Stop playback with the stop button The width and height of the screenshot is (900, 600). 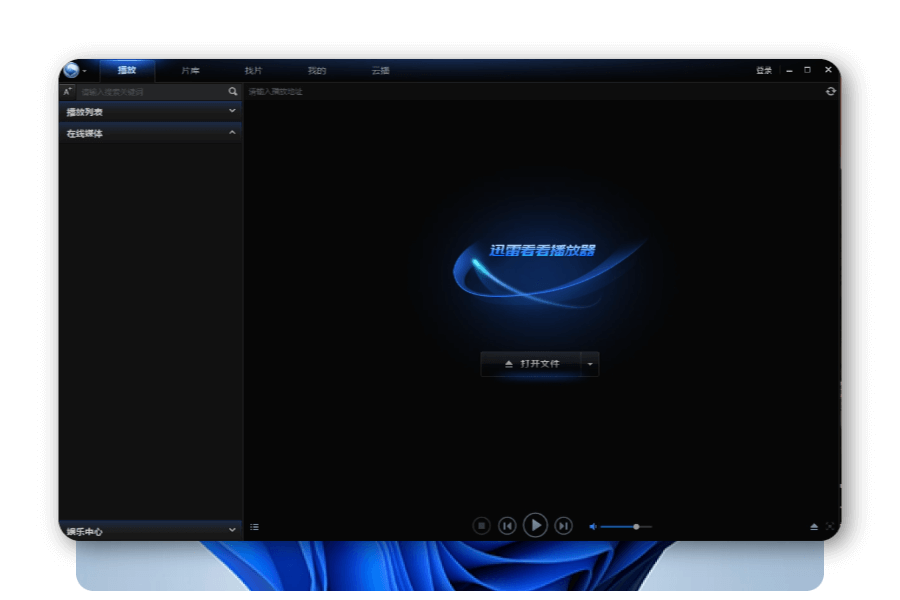481,525
